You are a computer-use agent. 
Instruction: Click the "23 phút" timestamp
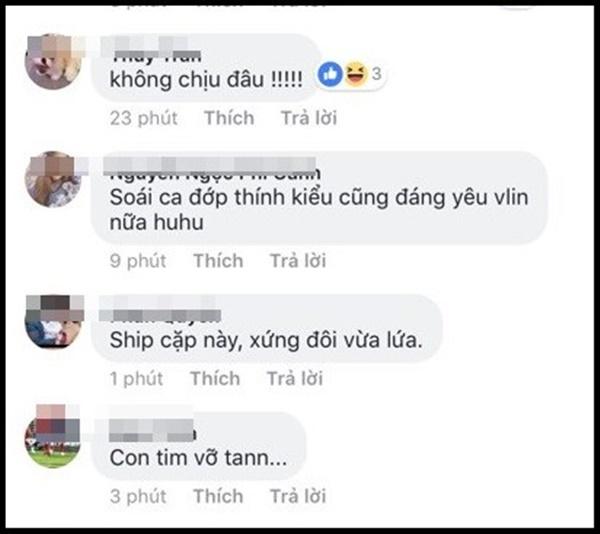[143, 117]
